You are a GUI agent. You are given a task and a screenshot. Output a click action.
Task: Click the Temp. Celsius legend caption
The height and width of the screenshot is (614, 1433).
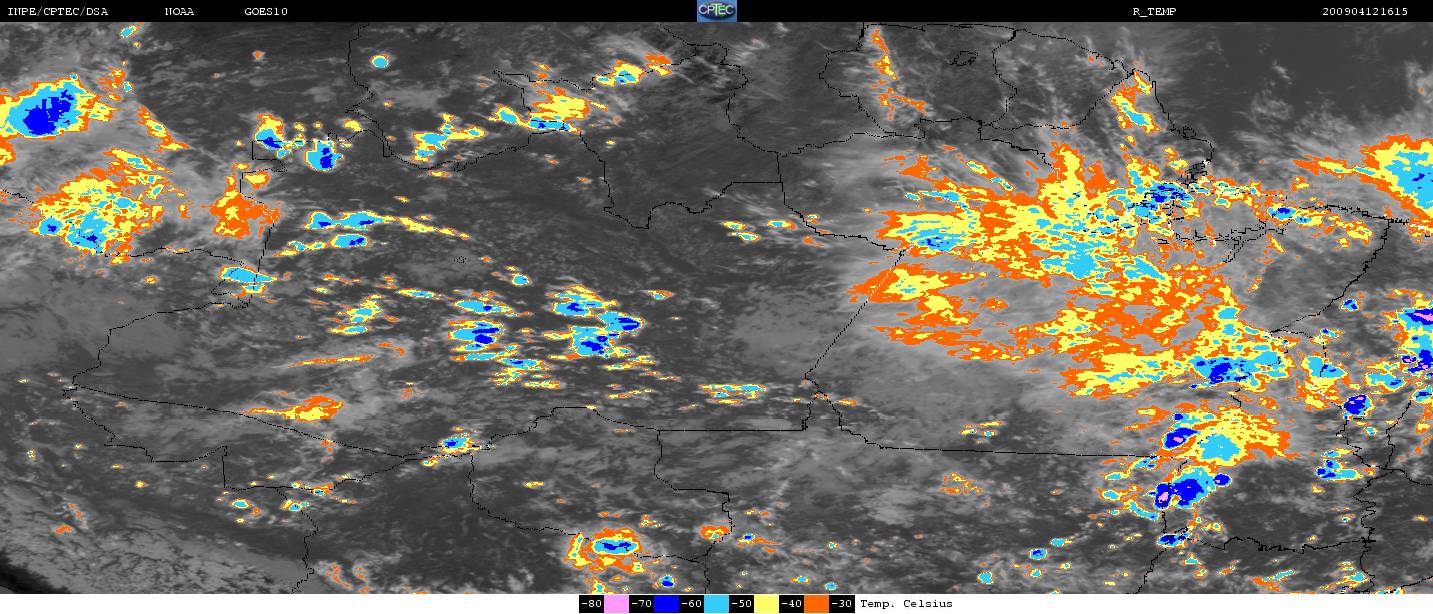(906, 604)
